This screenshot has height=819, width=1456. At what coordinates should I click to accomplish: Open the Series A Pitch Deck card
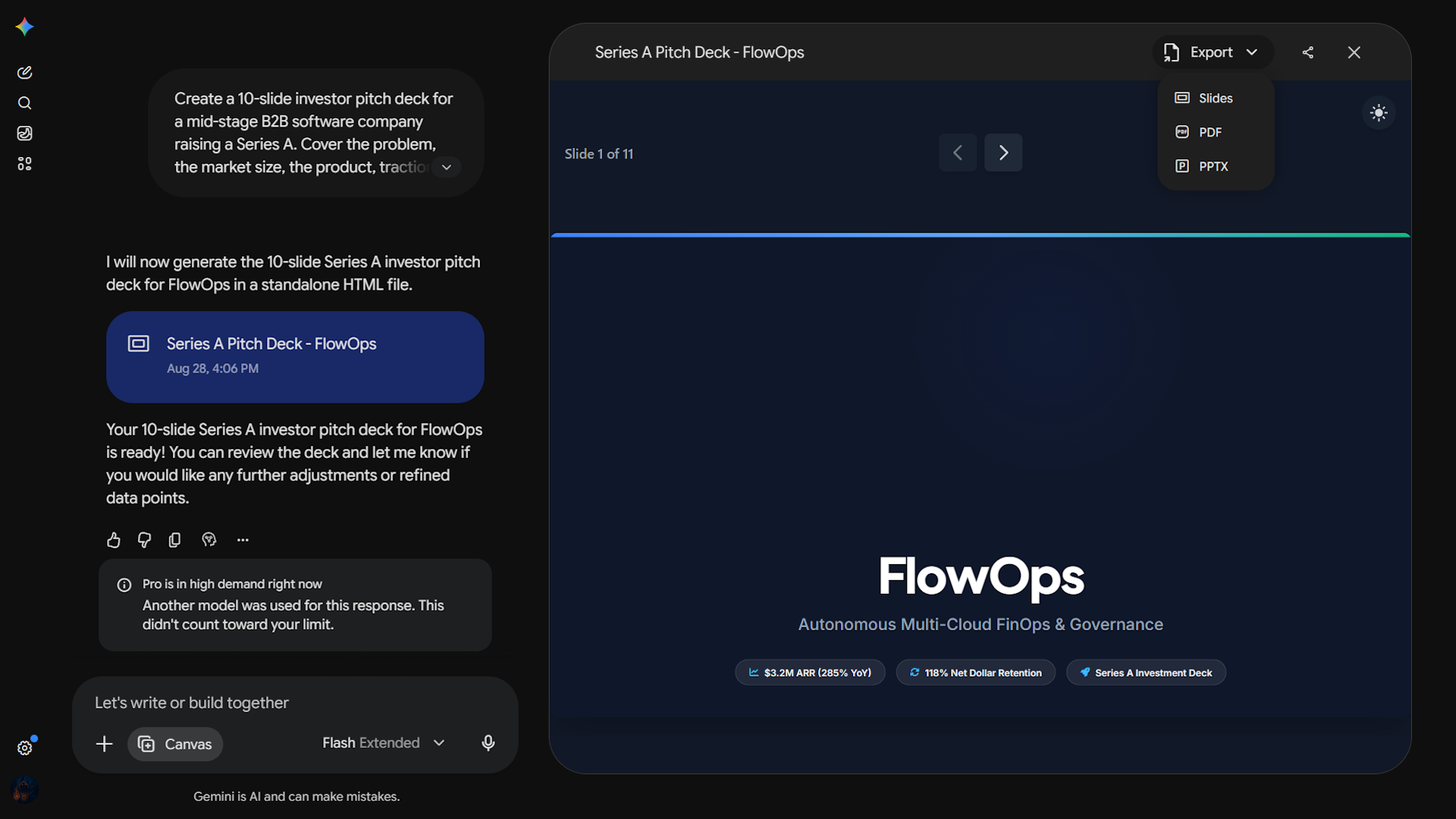tap(295, 356)
